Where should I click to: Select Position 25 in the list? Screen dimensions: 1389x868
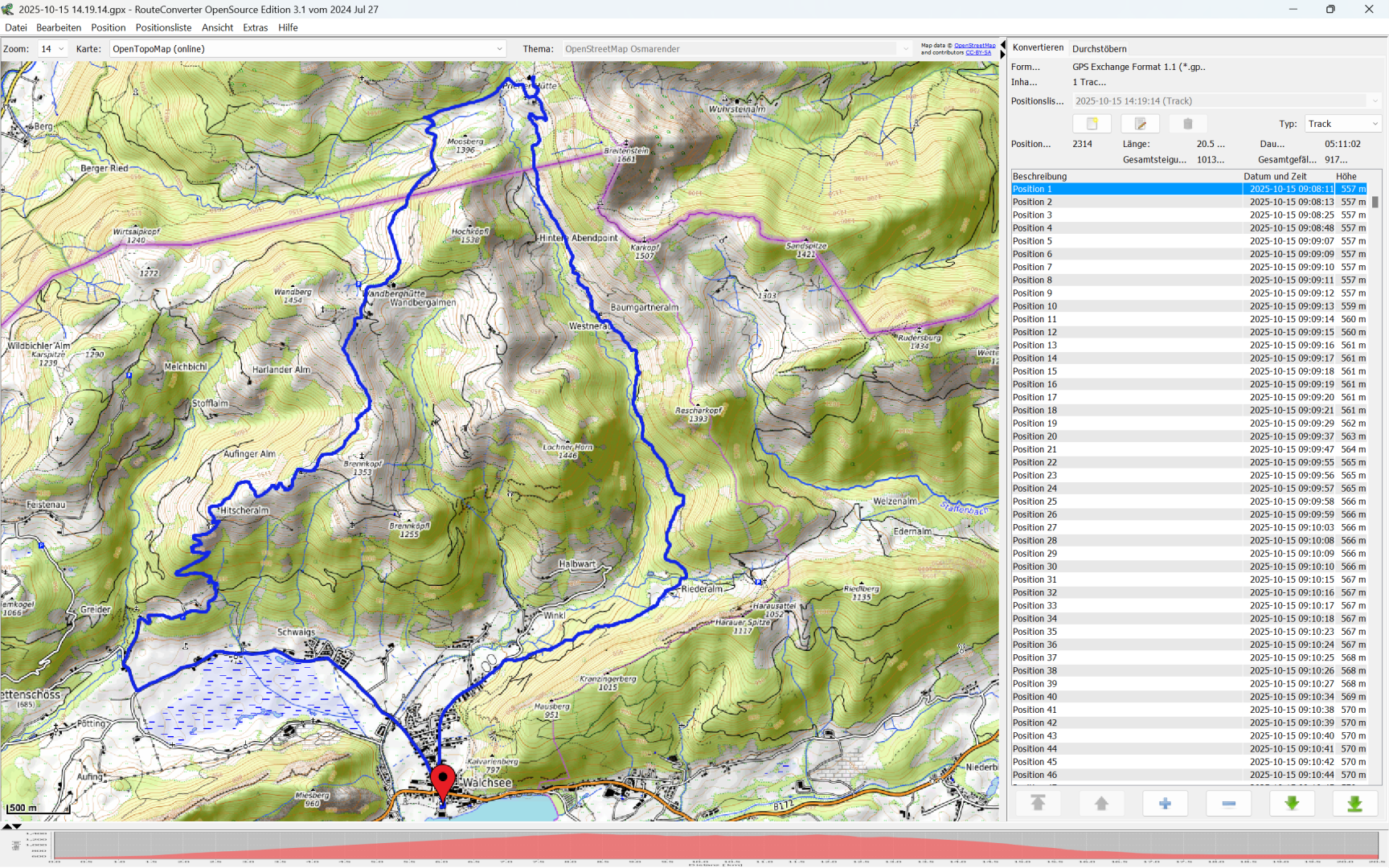(1035, 502)
